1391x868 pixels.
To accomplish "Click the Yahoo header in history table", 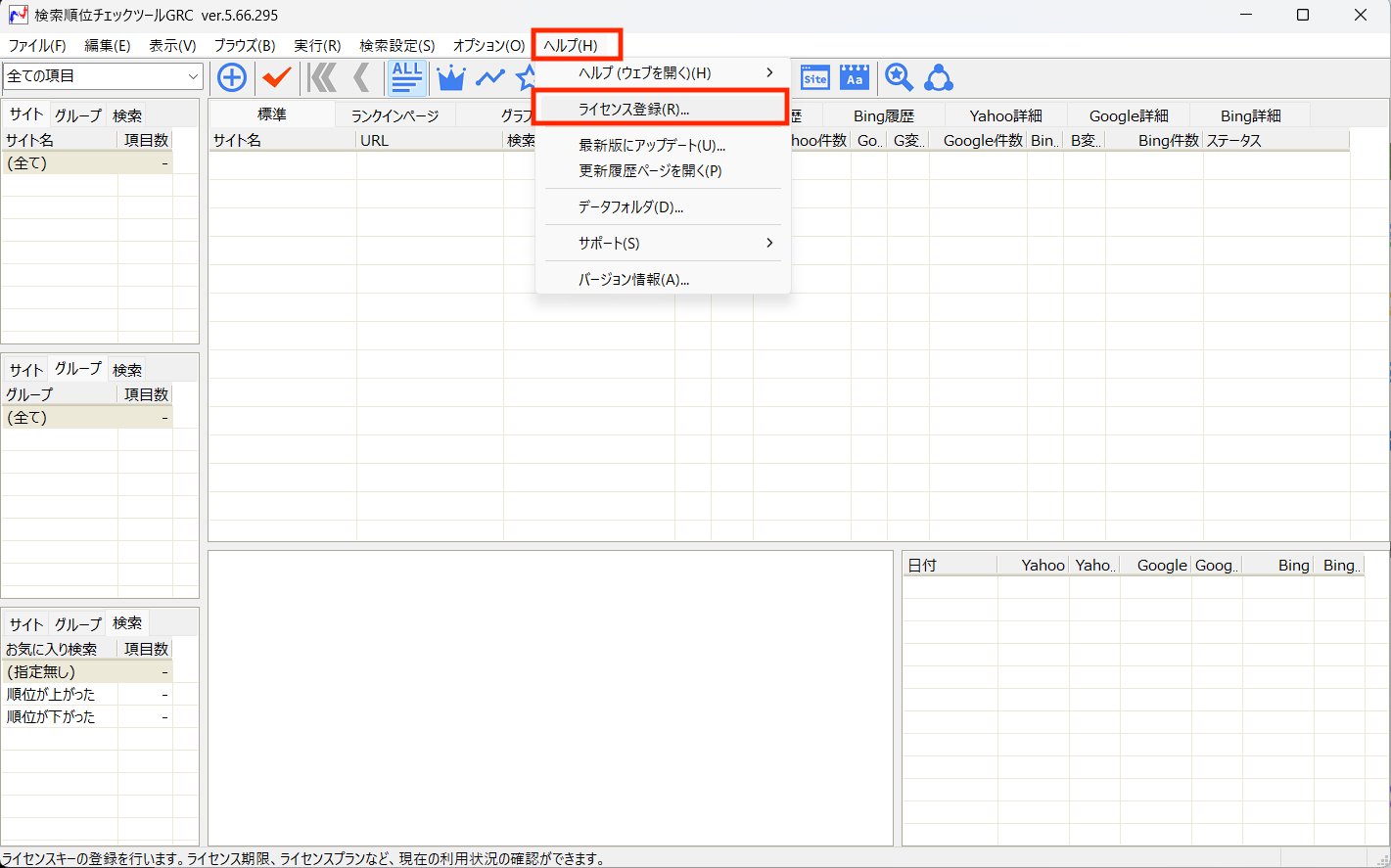I will 1034,565.
